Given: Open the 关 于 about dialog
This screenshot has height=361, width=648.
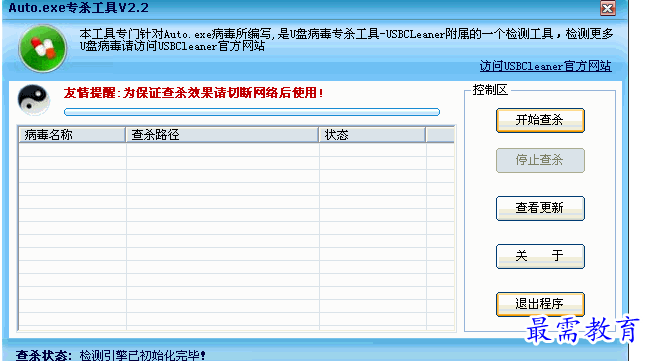Looking at the screenshot, I should pos(540,256).
